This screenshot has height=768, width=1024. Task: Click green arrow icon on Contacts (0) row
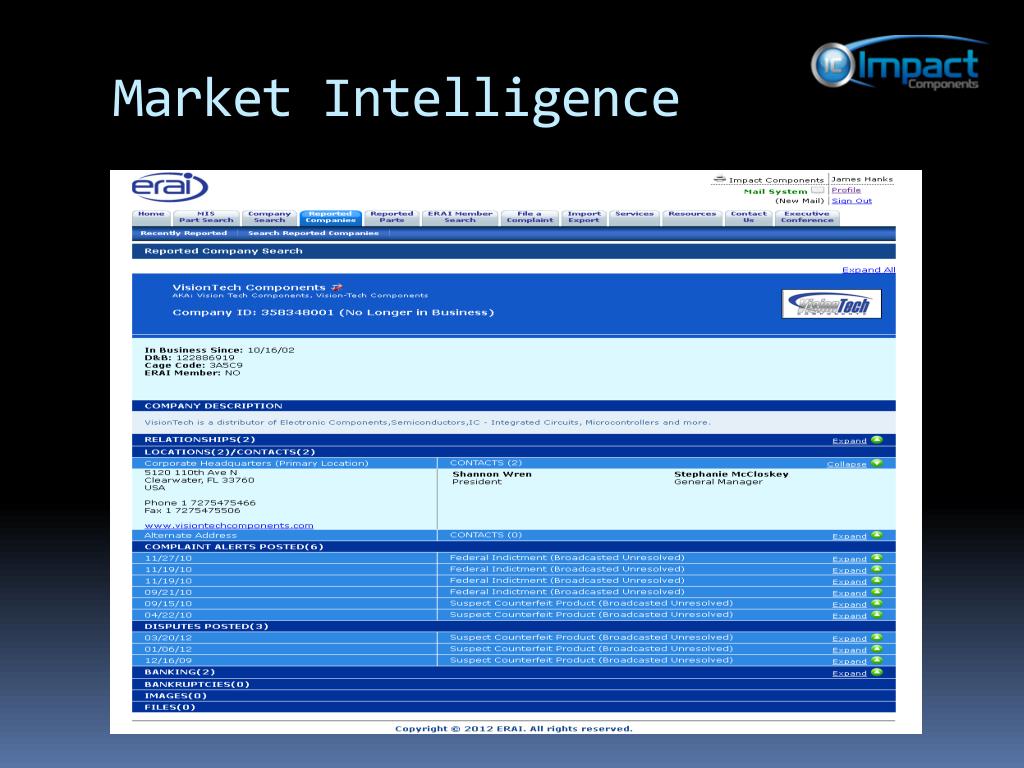[x=876, y=535]
